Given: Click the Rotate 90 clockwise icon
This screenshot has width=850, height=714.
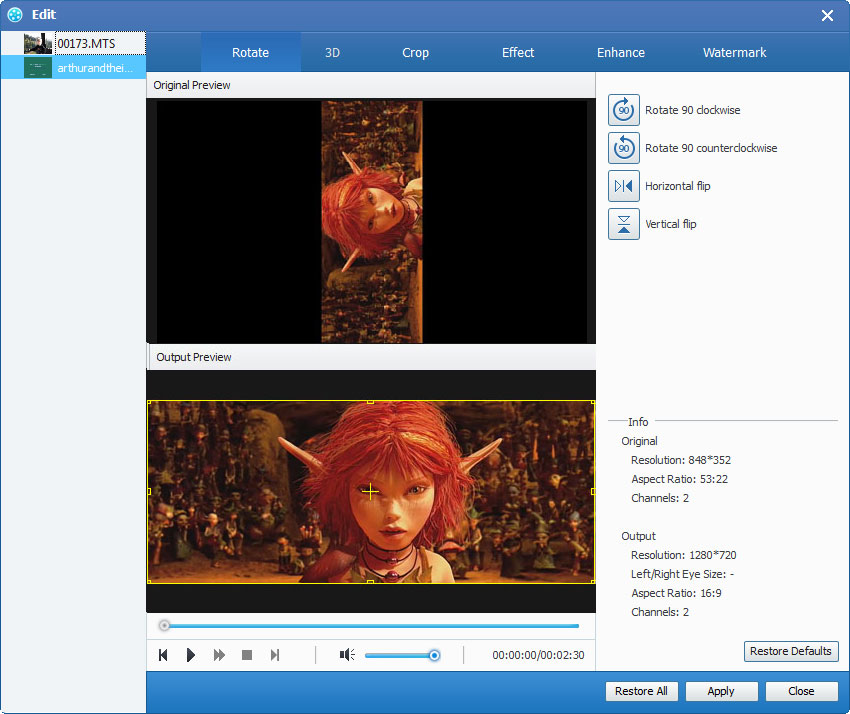Looking at the screenshot, I should coord(623,110).
